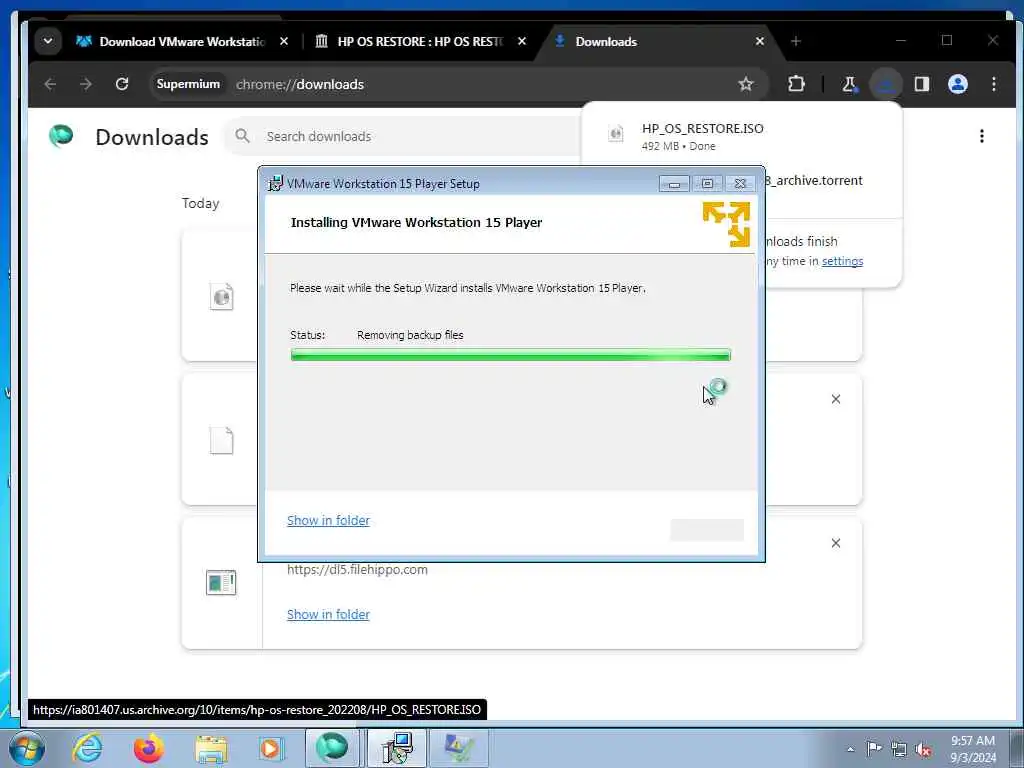This screenshot has height=768, width=1024.
Task: Open the Extensions puzzle icon
Action: 796,84
